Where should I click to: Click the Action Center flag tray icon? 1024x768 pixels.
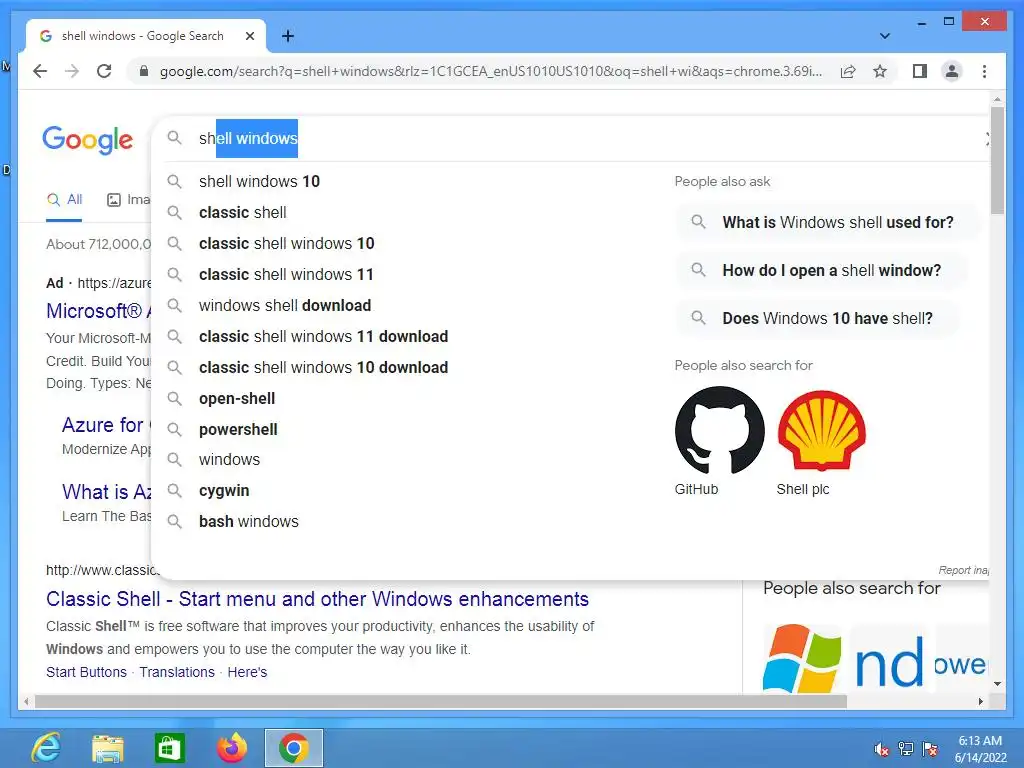click(x=930, y=749)
